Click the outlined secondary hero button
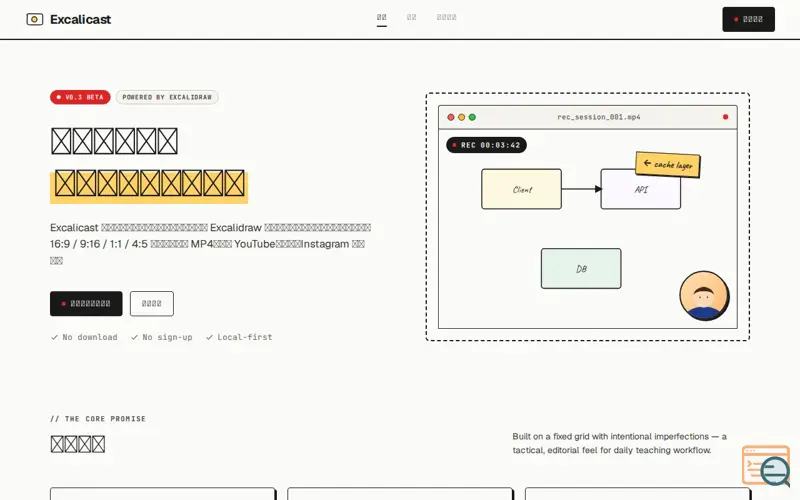The width and height of the screenshot is (800, 500). click(x=152, y=304)
